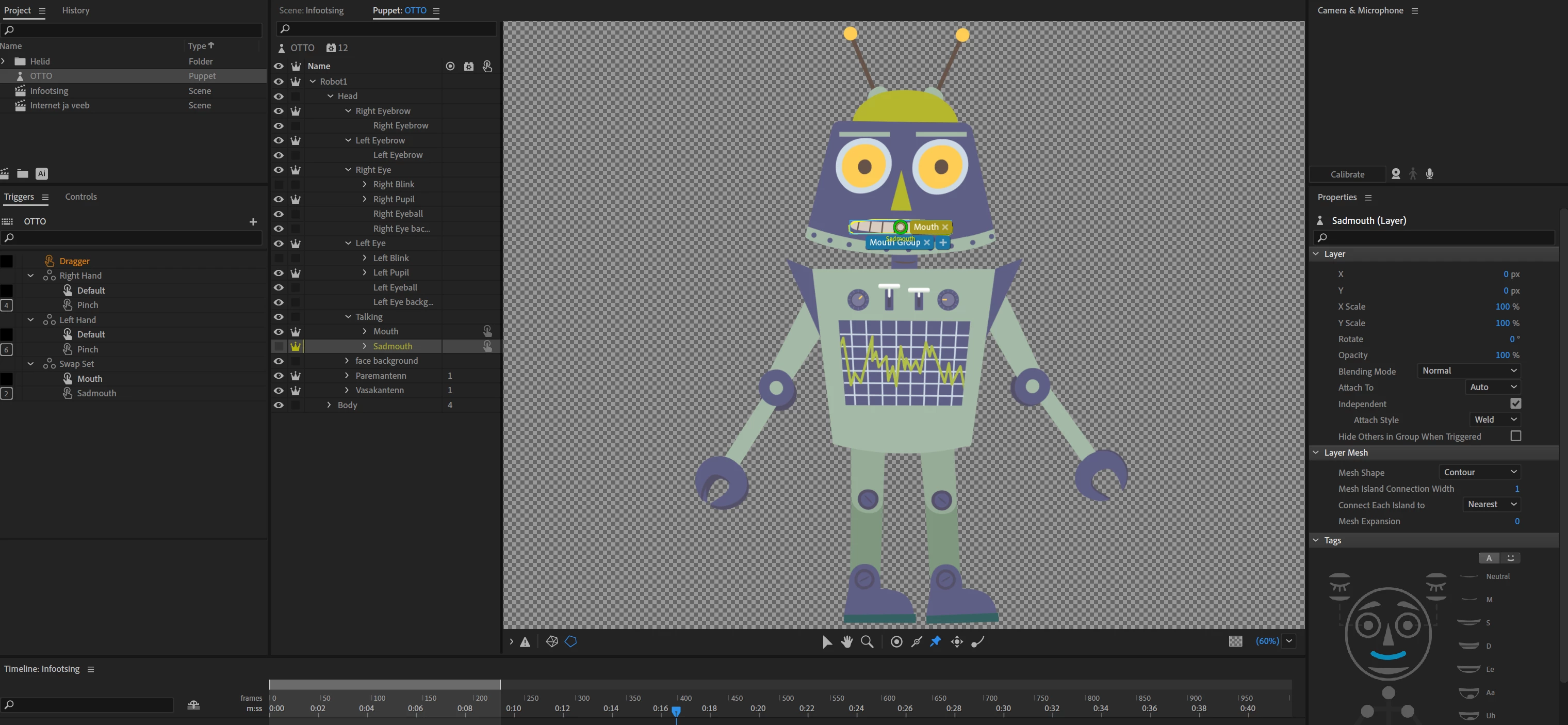The image size is (1568, 725).
Task: Uncheck the Independent checkbox
Action: tap(1516, 404)
